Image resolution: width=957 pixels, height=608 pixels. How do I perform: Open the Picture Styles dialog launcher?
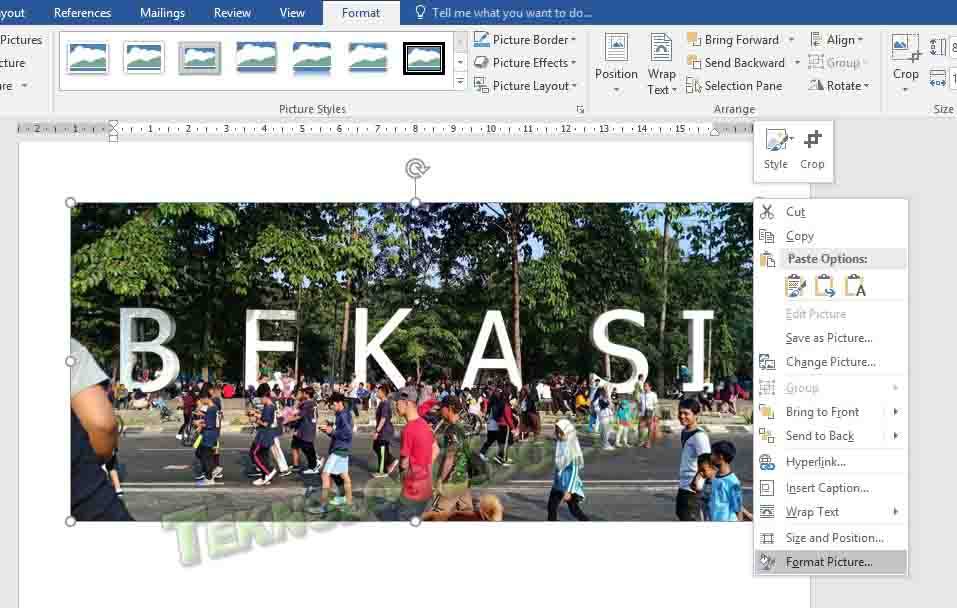click(580, 109)
